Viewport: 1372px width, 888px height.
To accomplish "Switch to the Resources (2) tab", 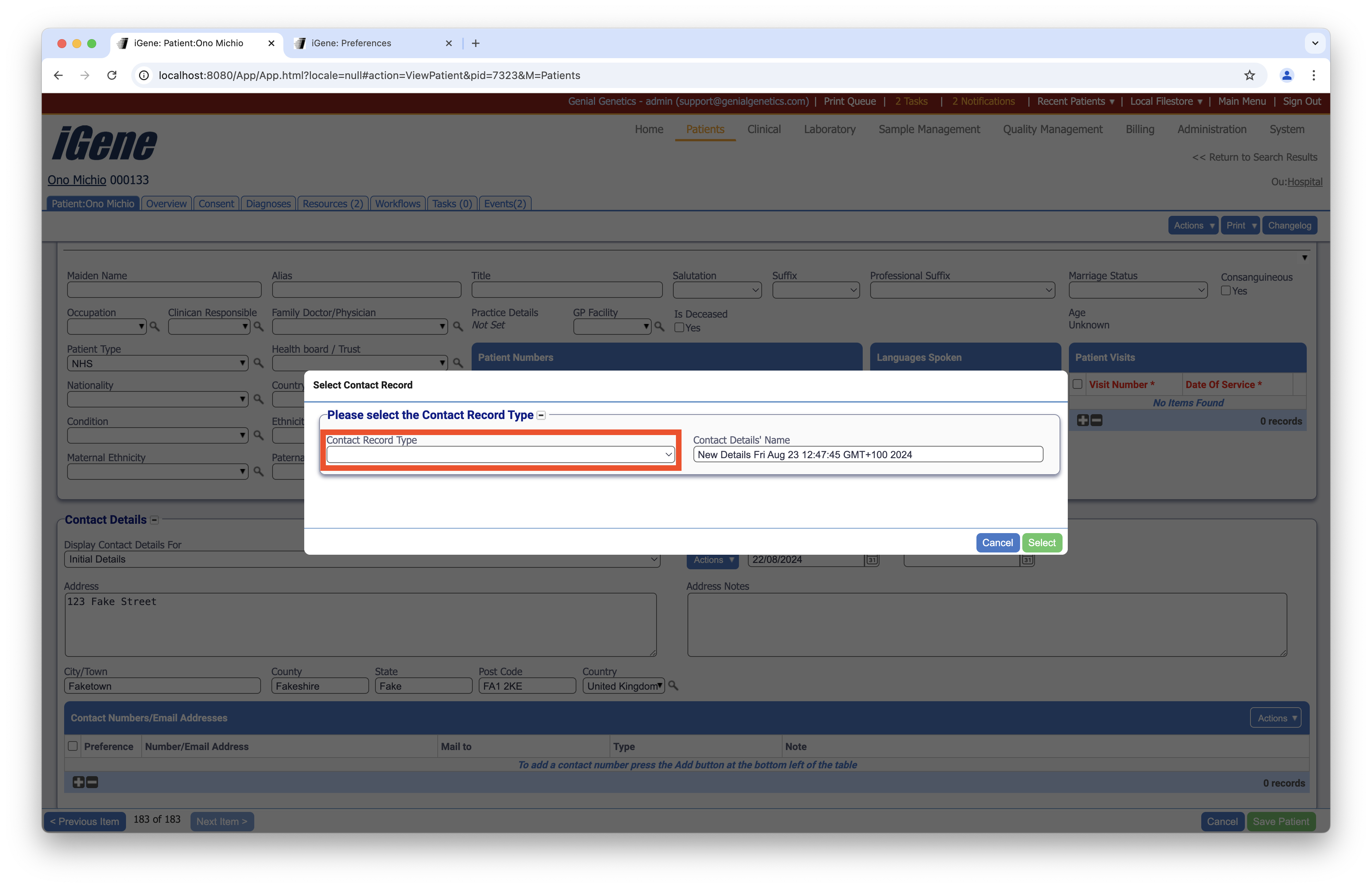I will click(333, 204).
